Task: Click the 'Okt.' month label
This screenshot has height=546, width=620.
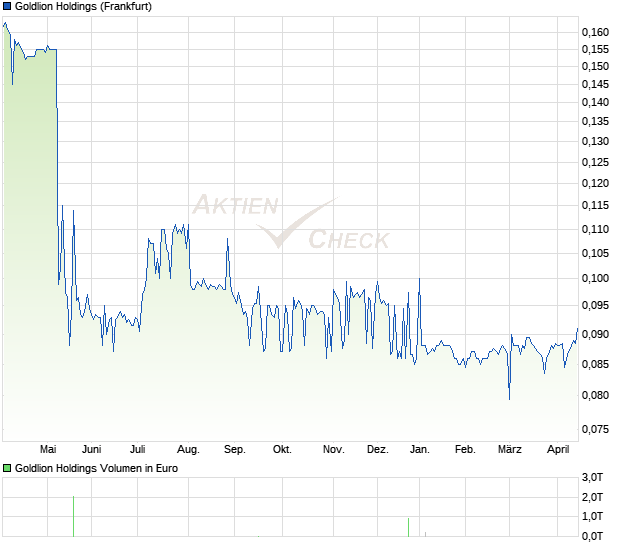Action: tap(282, 450)
